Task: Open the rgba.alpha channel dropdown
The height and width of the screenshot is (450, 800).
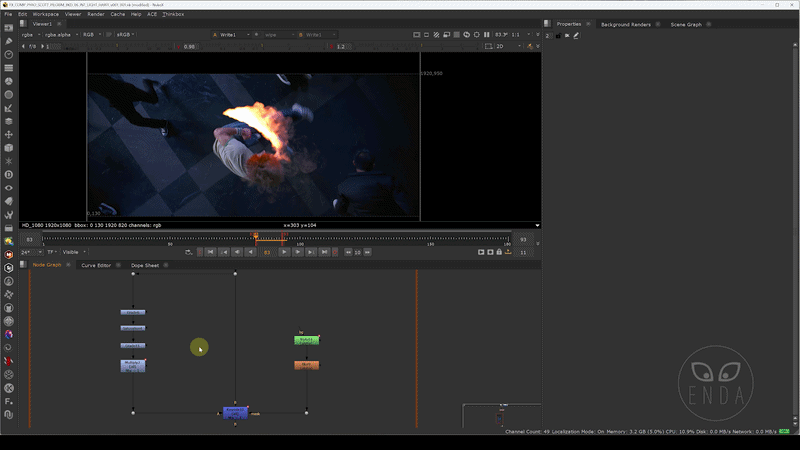Action: click(x=61, y=35)
